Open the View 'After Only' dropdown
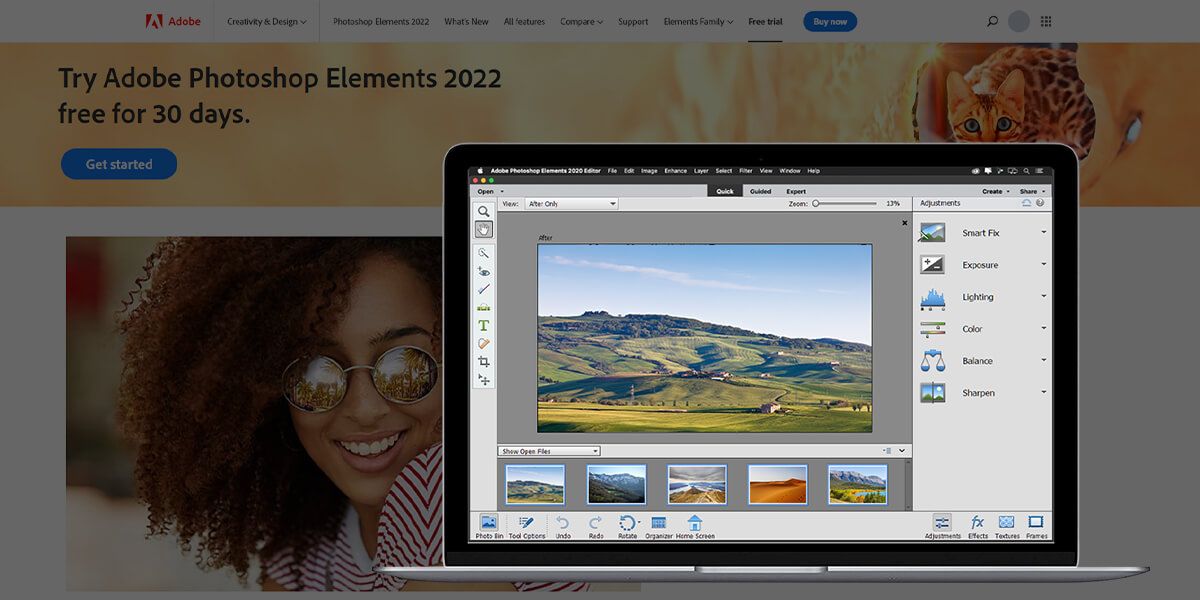The width and height of the screenshot is (1200, 600). [x=572, y=204]
